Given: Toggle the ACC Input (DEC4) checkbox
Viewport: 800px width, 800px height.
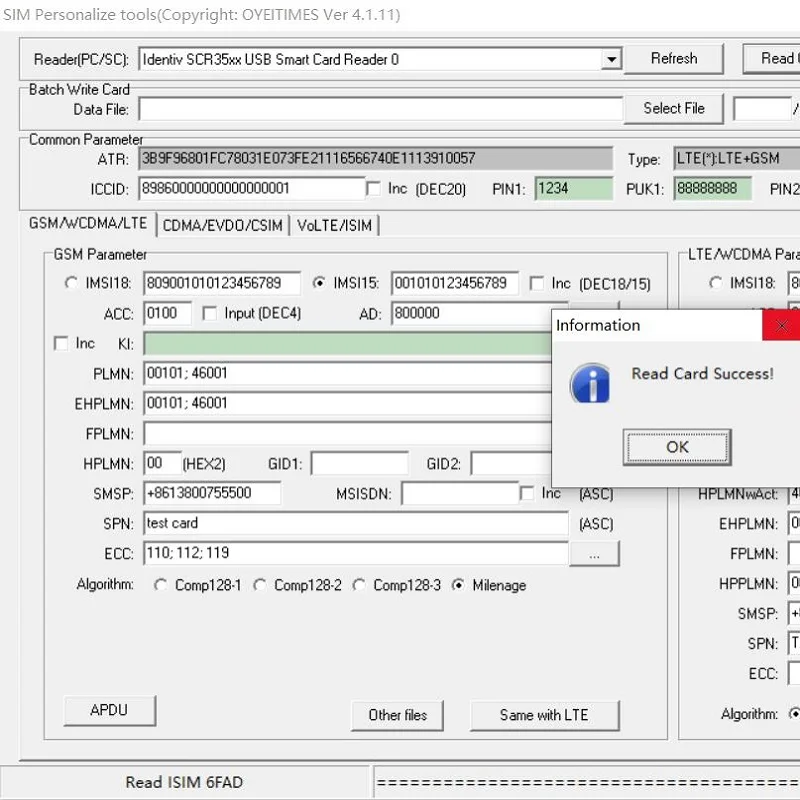Looking at the screenshot, I should point(210,313).
